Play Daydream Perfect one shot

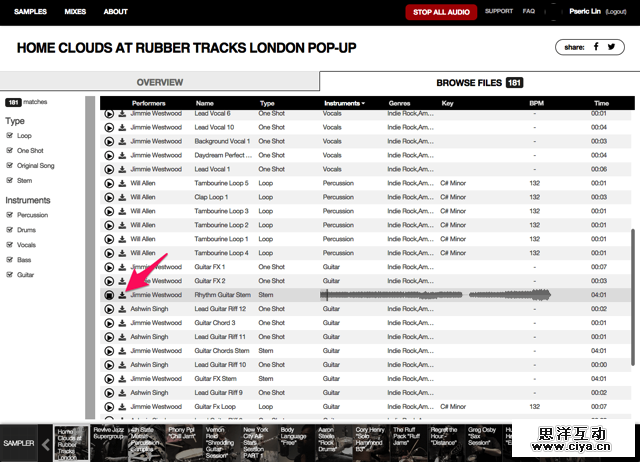point(109,155)
